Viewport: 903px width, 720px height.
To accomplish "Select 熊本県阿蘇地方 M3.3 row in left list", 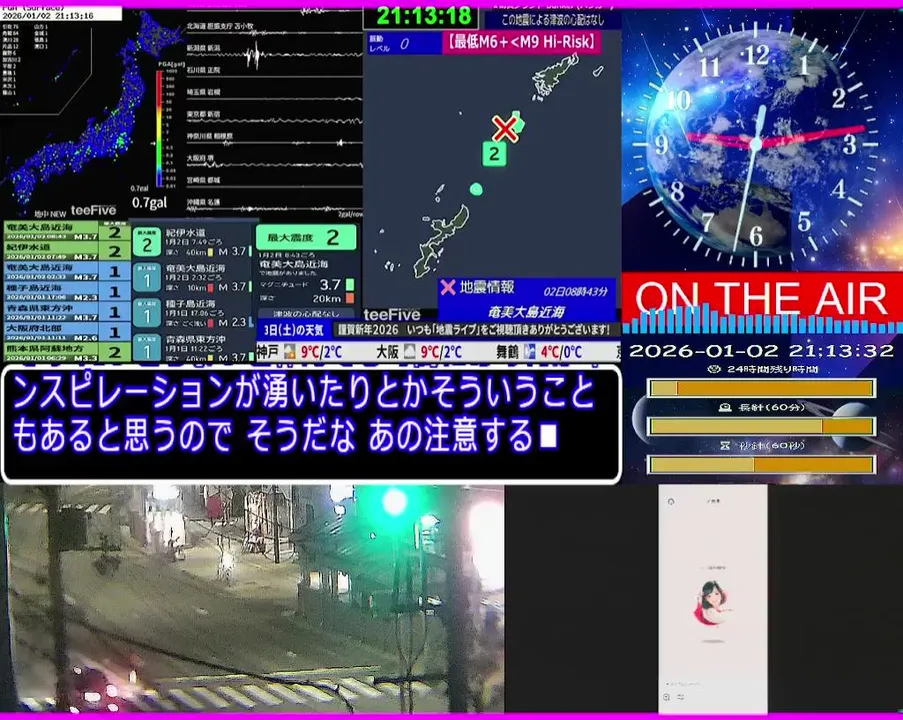I will point(67,352).
